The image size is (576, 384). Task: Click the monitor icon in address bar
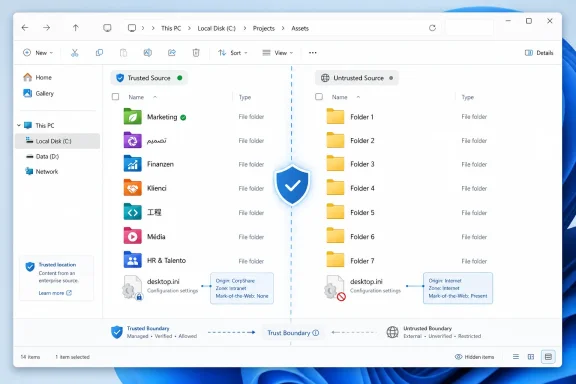132,28
